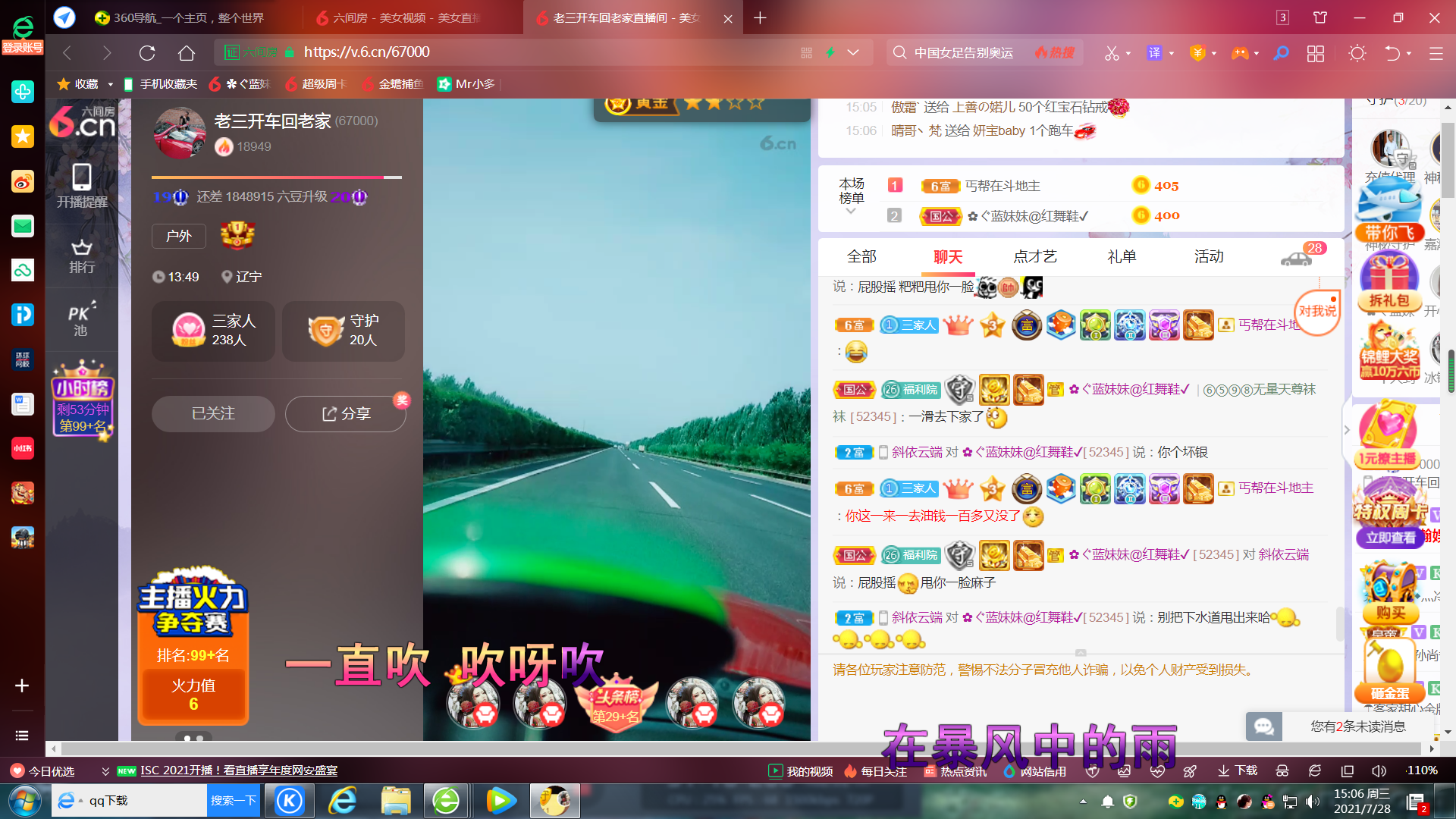Image resolution: width=1456 pixels, height=819 pixels.
Task: Click the 购买 treasure chest promo
Action: click(1390, 592)
